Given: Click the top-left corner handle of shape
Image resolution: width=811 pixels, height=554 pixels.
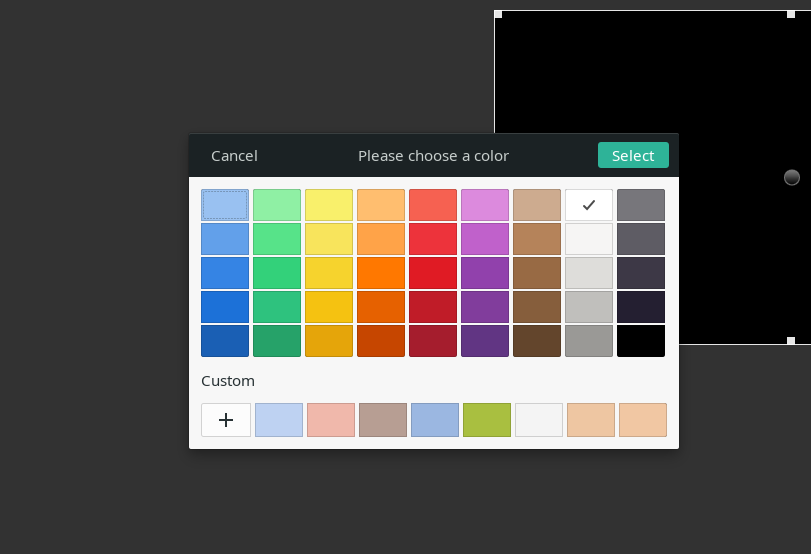Looking at the screenshot, I should (498, 14).
